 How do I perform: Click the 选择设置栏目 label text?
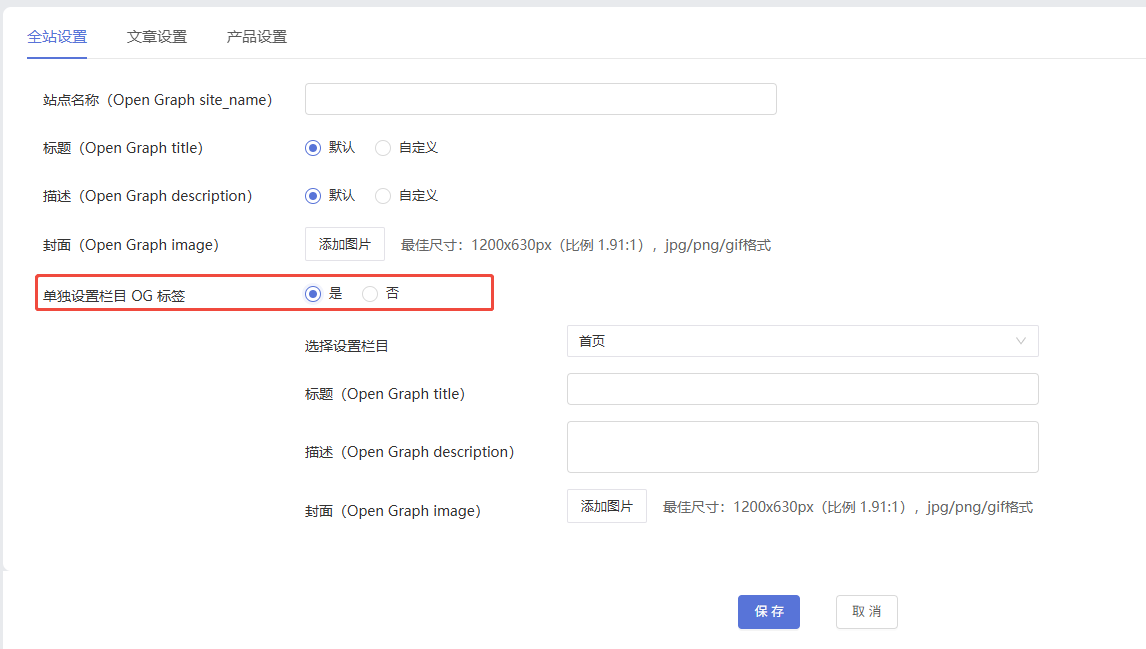[x=346, y=346]
